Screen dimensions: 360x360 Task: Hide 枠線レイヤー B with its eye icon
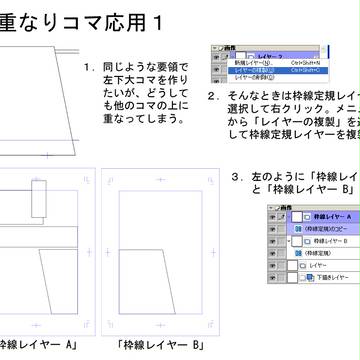(x=272, y=241)
